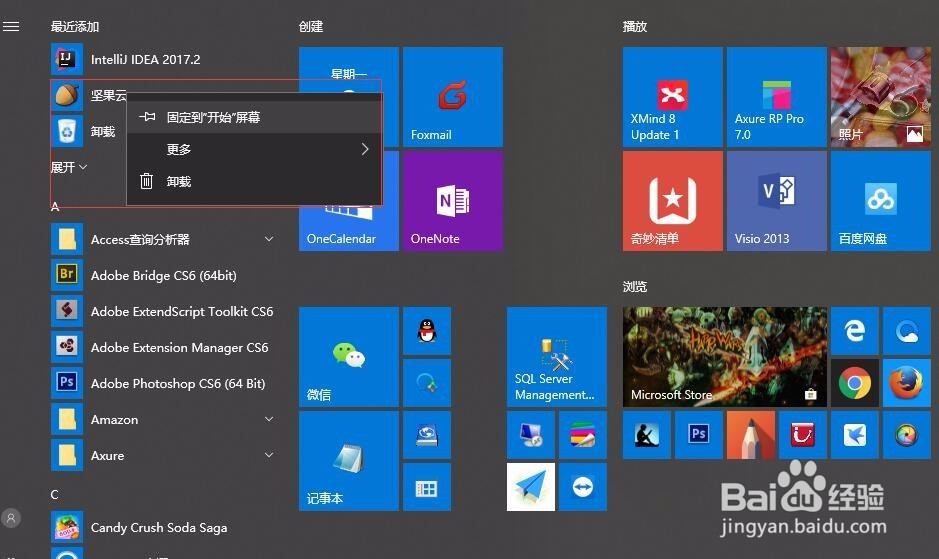Open the Kindle reading silhouette tile
This screenshot has height=559, width=939.
pos(647,435)
